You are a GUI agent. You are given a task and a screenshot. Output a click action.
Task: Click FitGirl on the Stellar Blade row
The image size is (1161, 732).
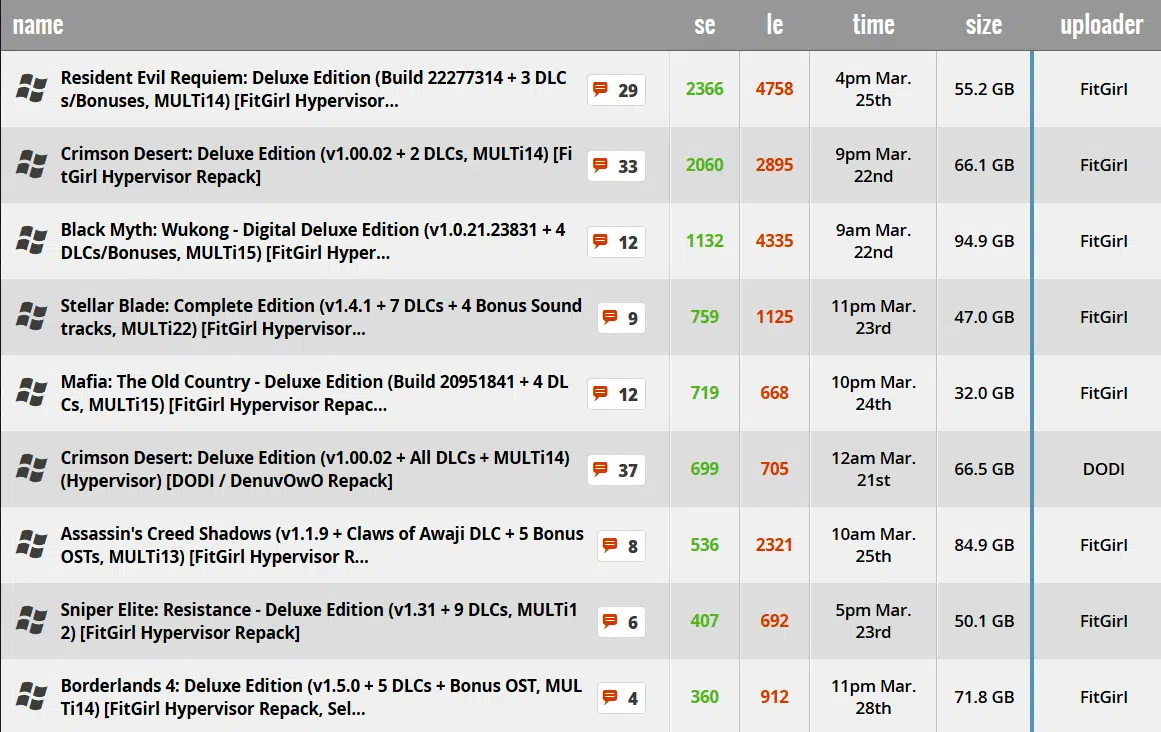click(1103, 317)
